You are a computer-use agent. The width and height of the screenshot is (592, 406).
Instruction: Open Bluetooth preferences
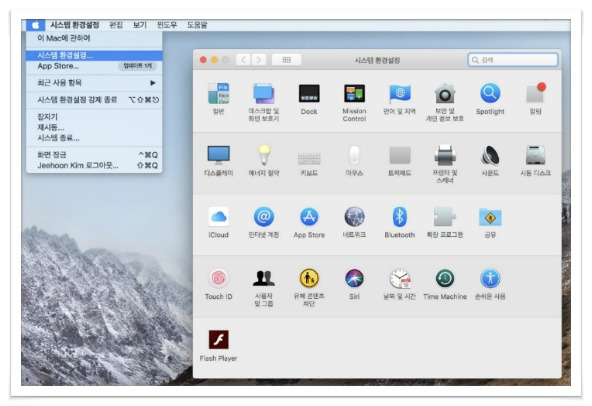coord(399,217)
